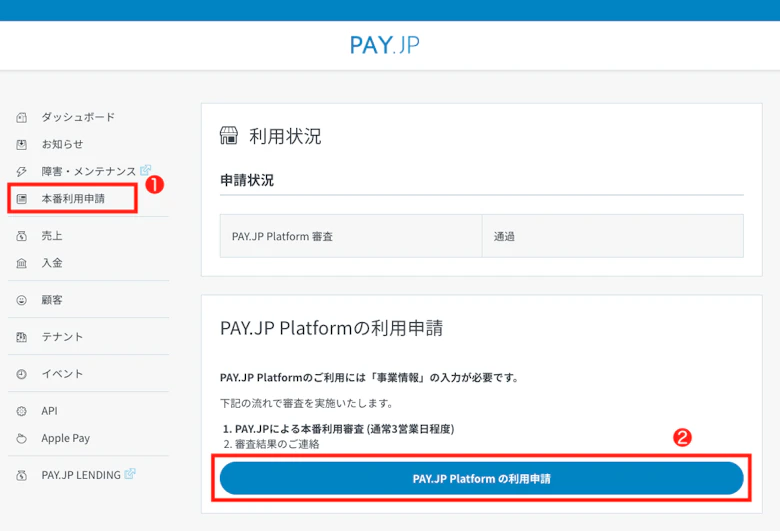The width and height of the screenshot is (780, 531).
Task: Click the 利用状況 heading text
Action: 285,136
